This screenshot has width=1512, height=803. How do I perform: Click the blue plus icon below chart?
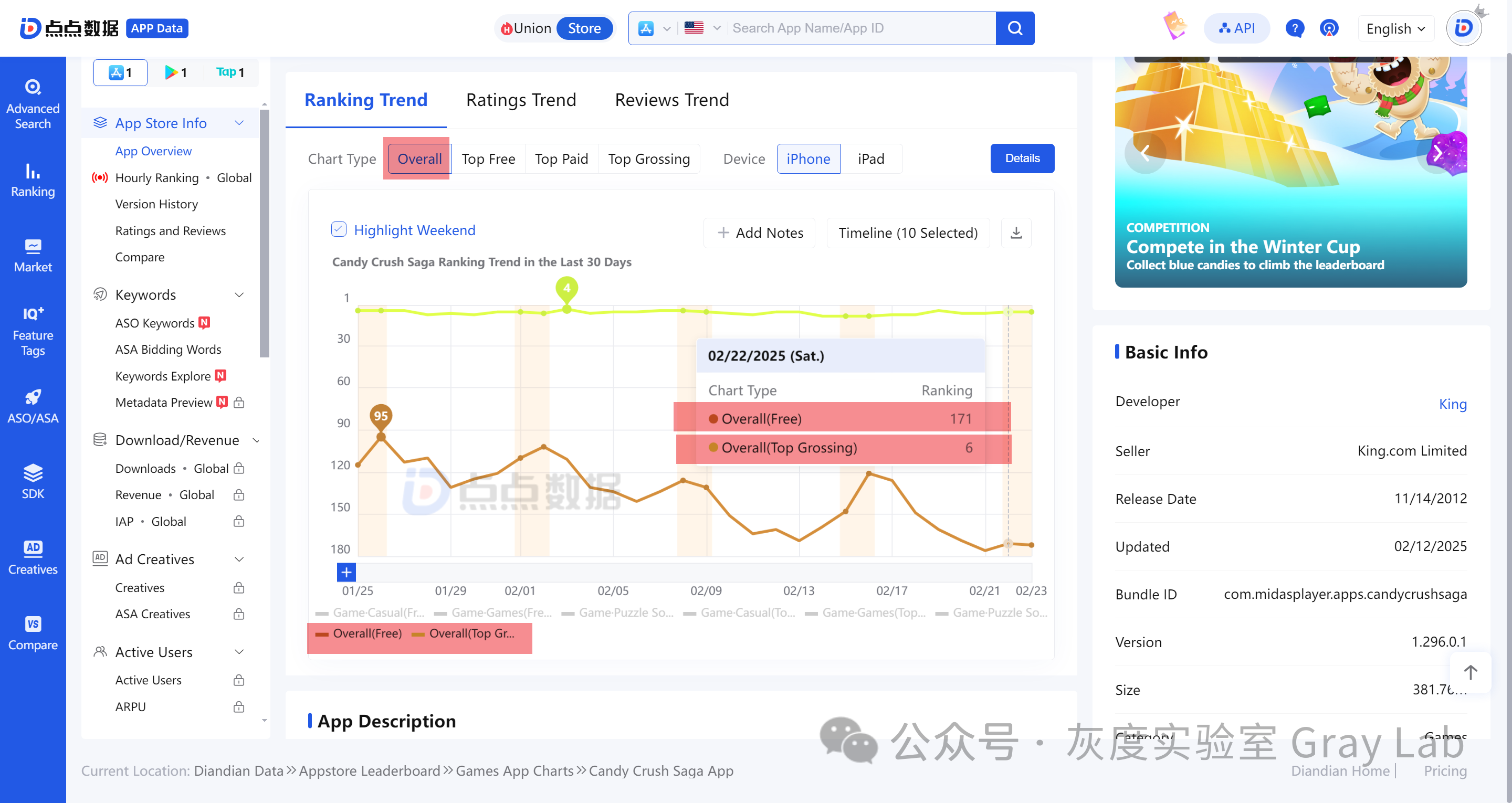(346, 572)
